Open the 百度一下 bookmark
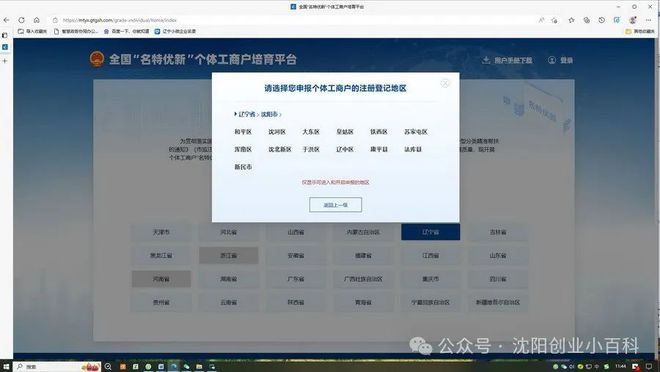This screenshot has width=660, height=372. click(126, 31)
